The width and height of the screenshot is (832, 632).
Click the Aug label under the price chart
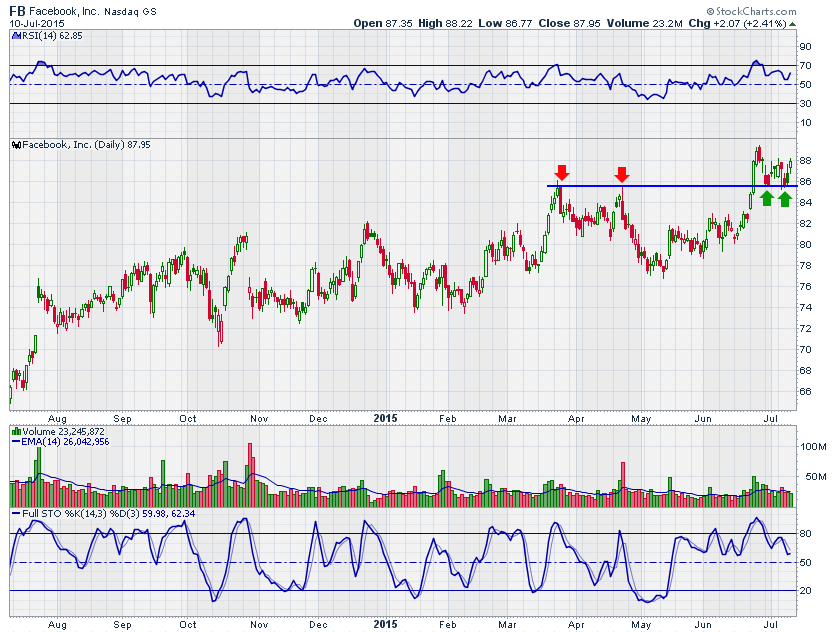(x=57, y=419)
